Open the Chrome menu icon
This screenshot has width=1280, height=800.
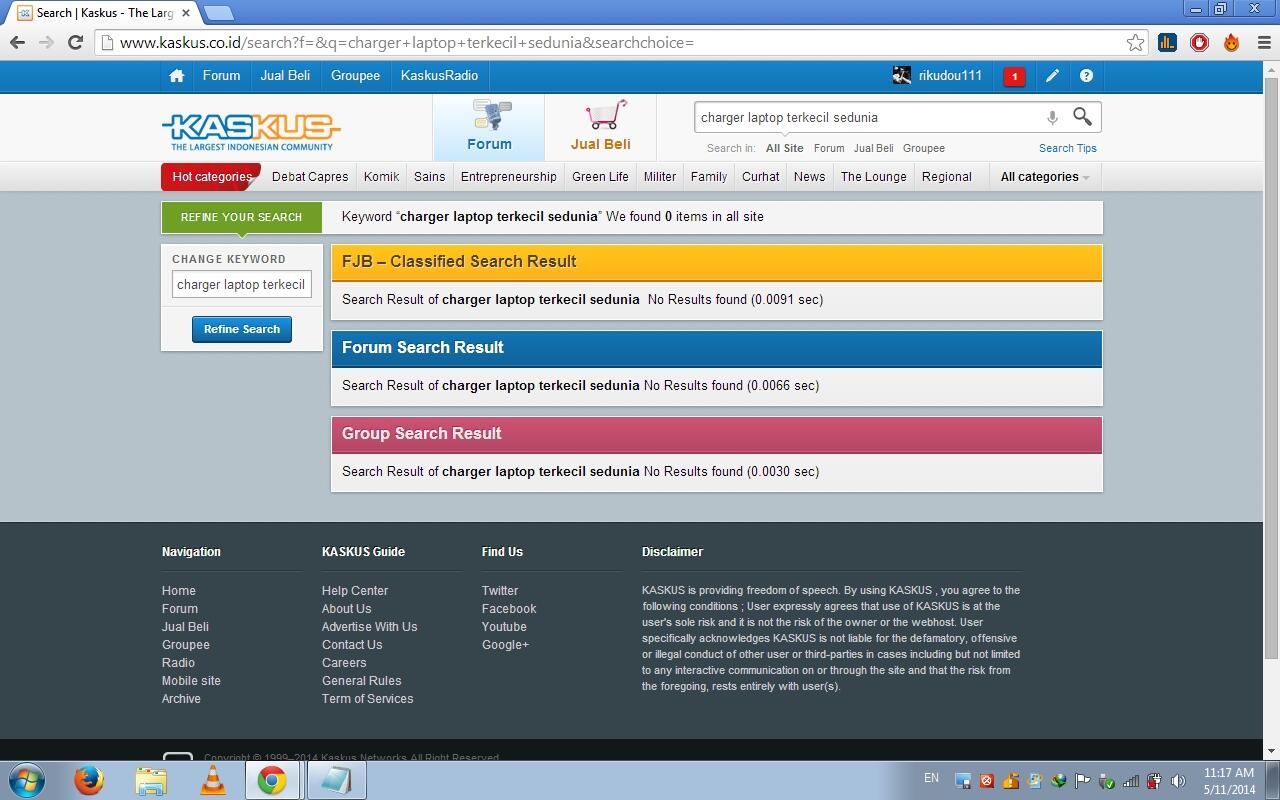coord(1263,42)
